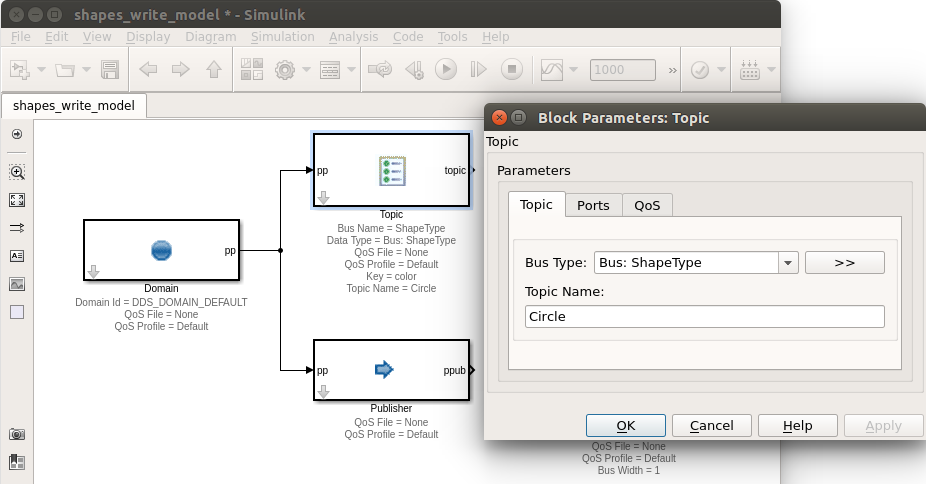Click Hide/Show Explorer Bar icon

(x=17, y=135)
